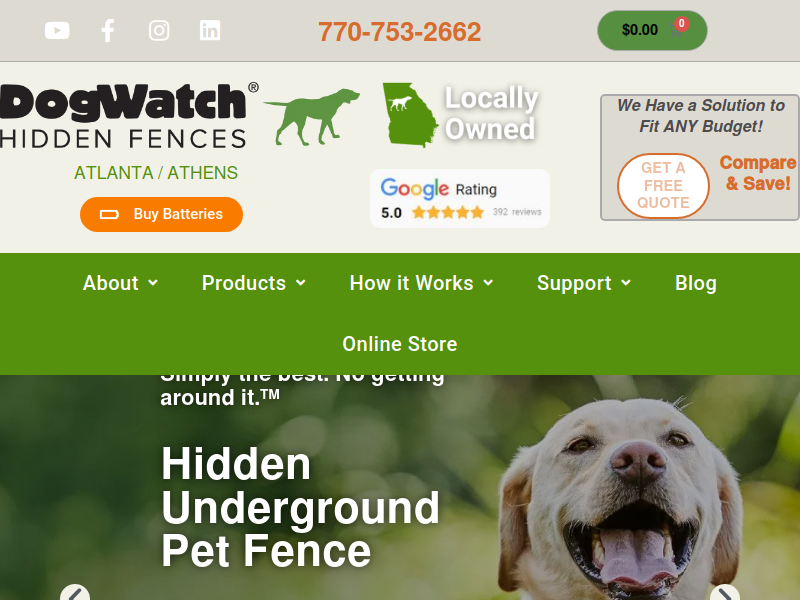800x600 pixels.
Task: Click the green dog silhouette logo
Action: (312, 117)
